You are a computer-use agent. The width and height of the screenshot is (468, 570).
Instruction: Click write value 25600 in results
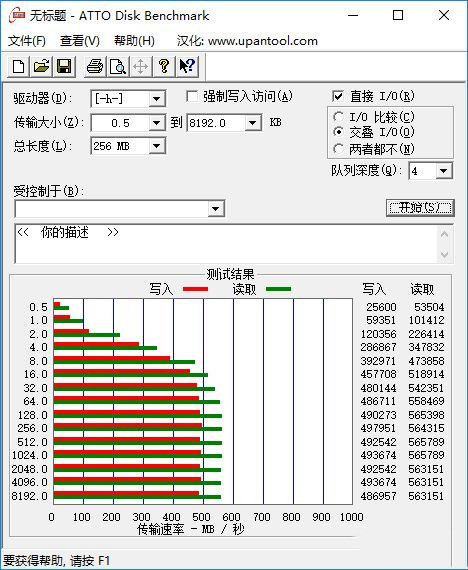381,307
